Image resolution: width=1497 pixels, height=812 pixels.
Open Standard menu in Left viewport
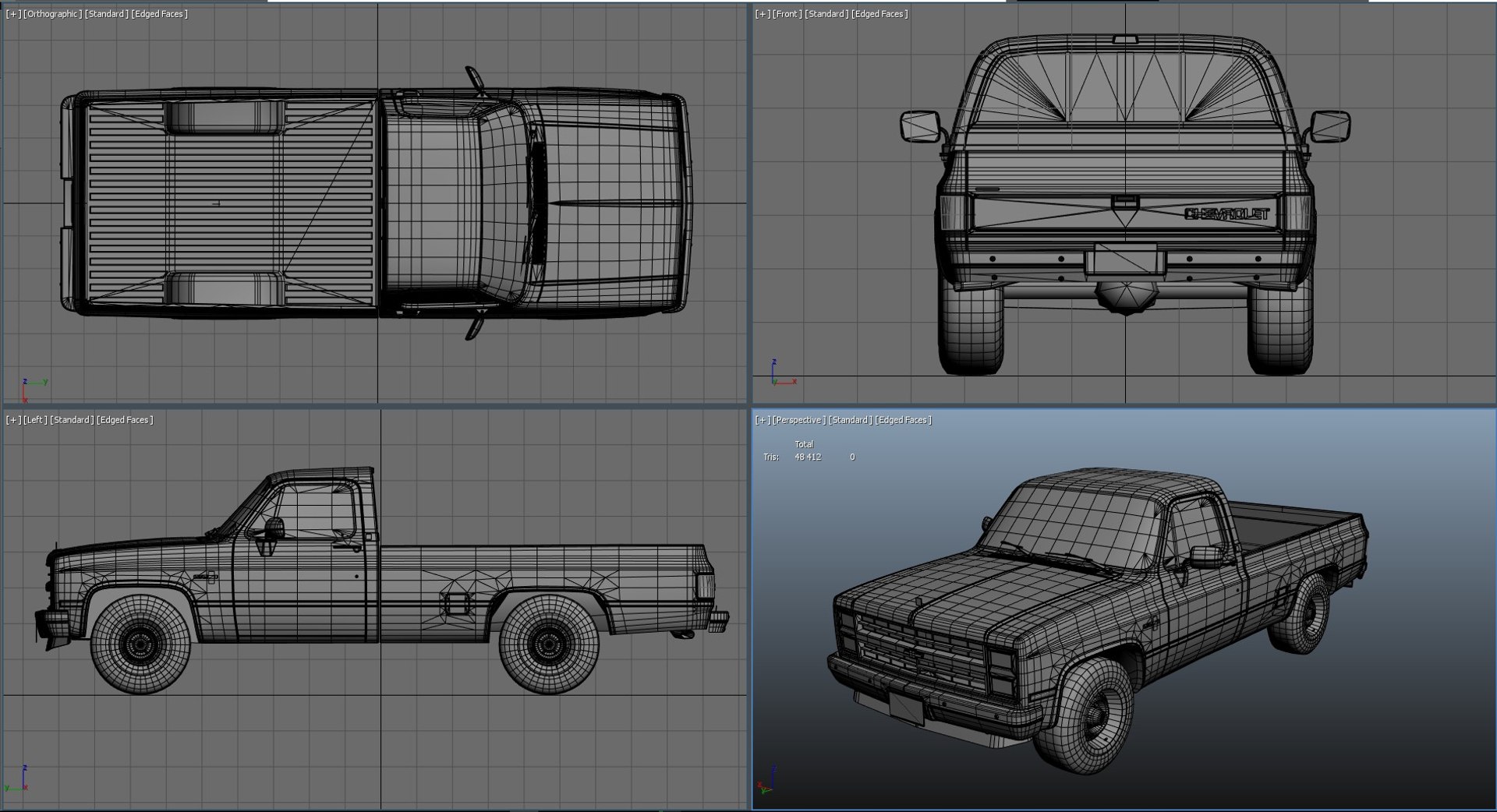pyautogui.click(x=73, y=420)
